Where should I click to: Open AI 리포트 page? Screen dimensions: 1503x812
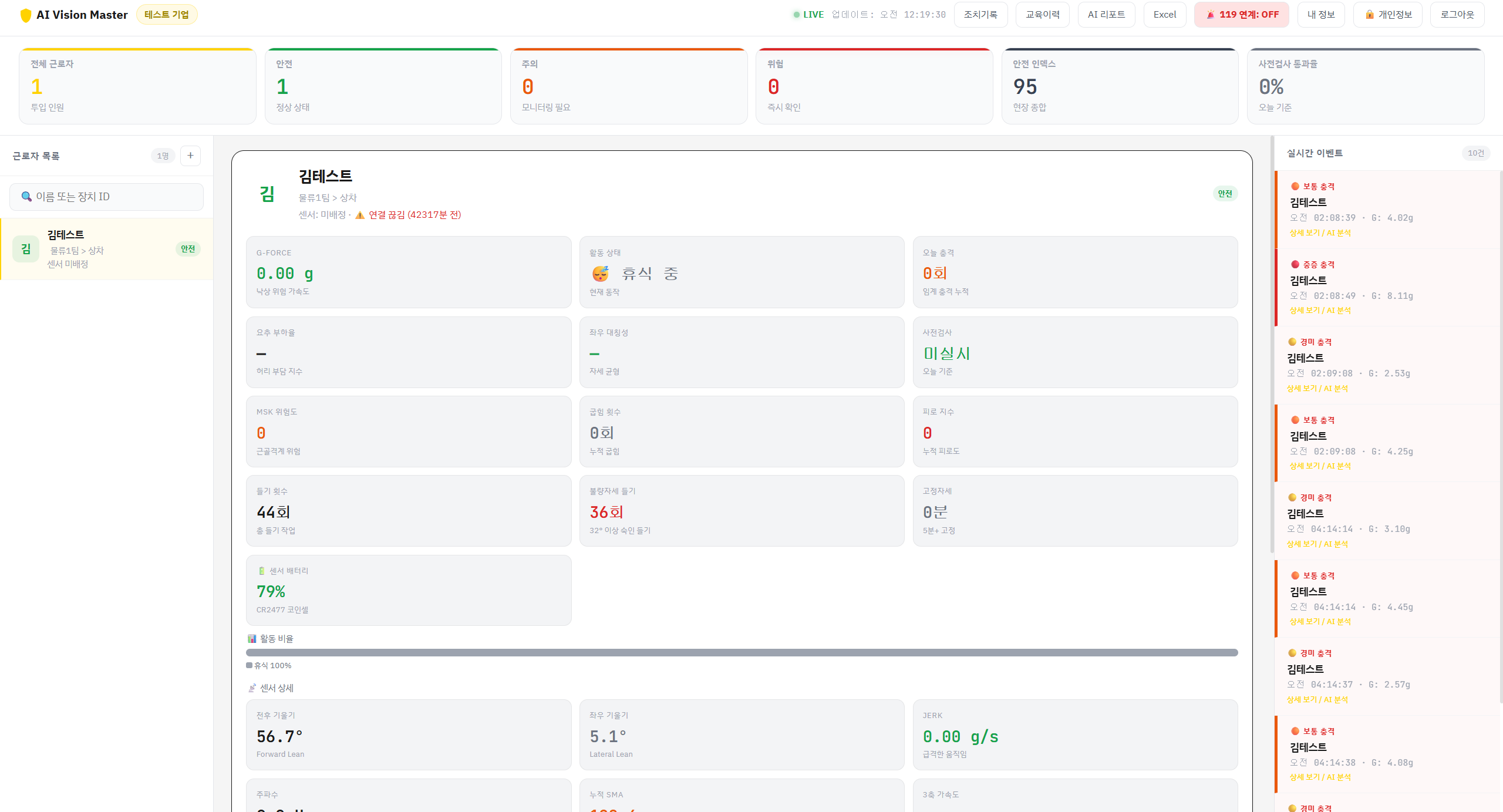[x=1106, y=15]
